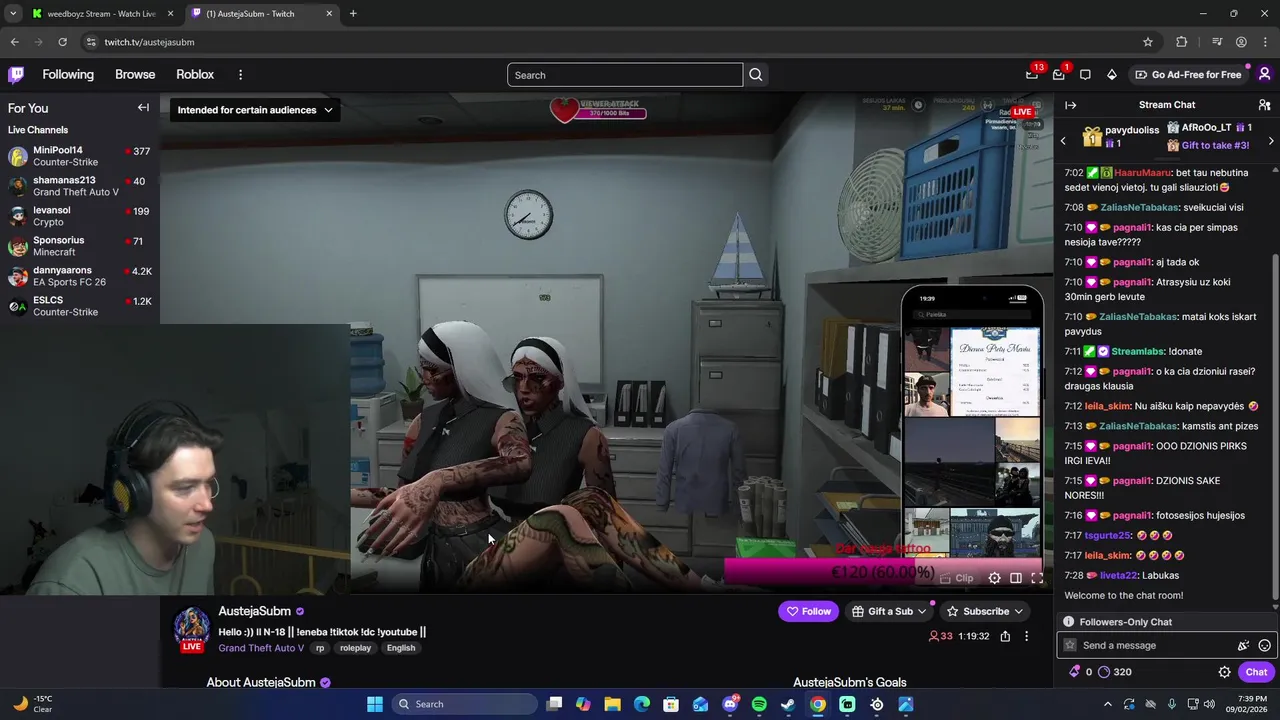Focus the Twitch search input field

point(625,75)
